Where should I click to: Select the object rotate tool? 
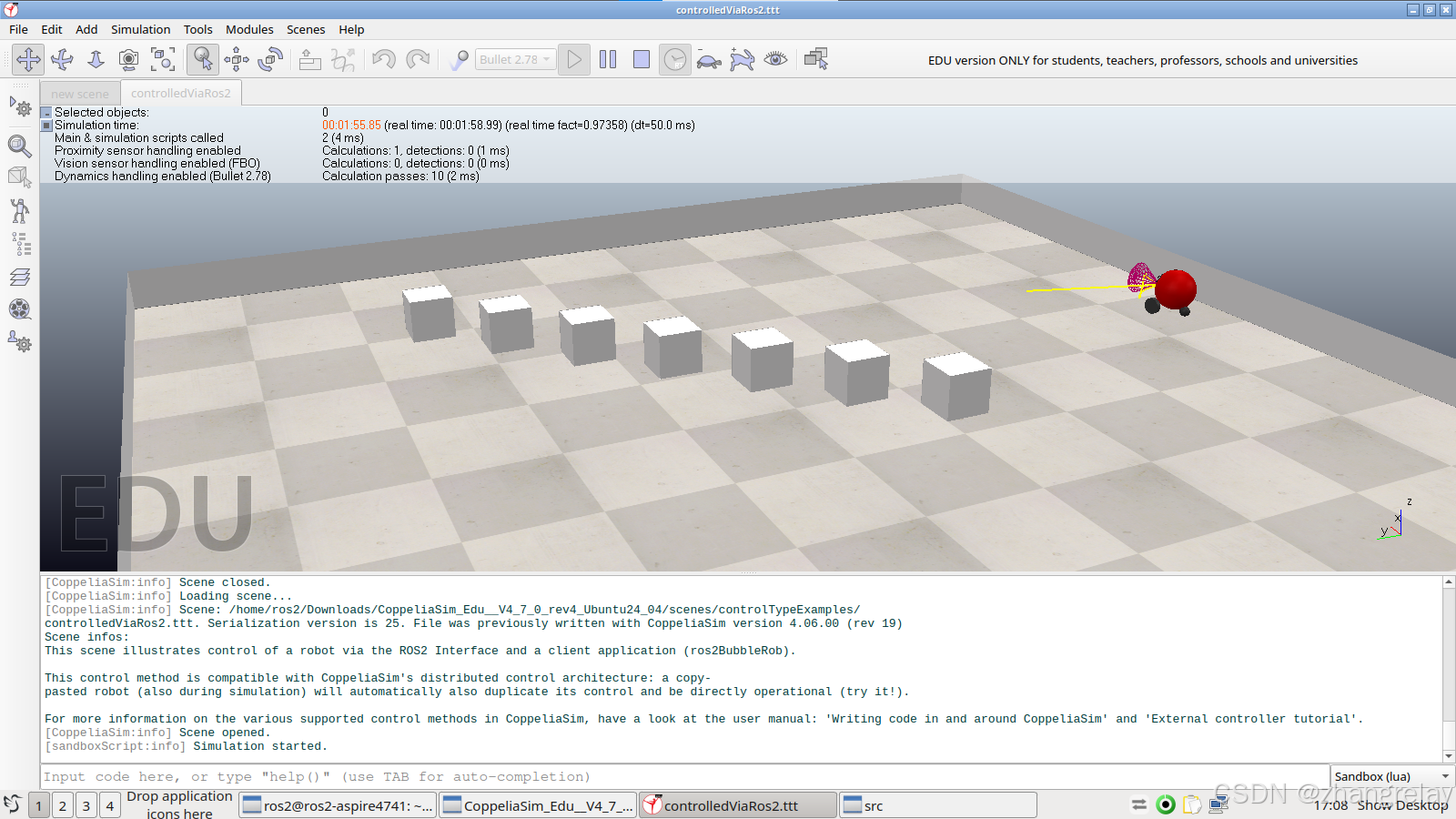270,59
